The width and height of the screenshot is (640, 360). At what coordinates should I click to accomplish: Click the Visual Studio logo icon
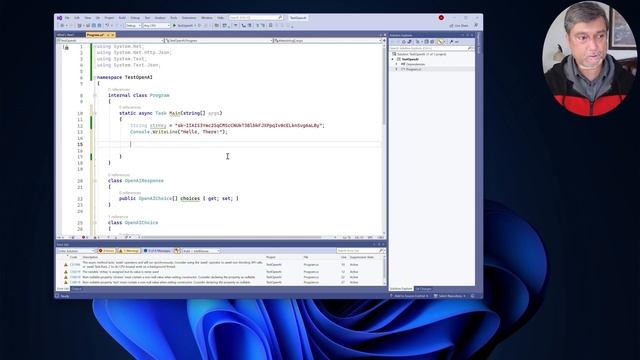[60, 18]
